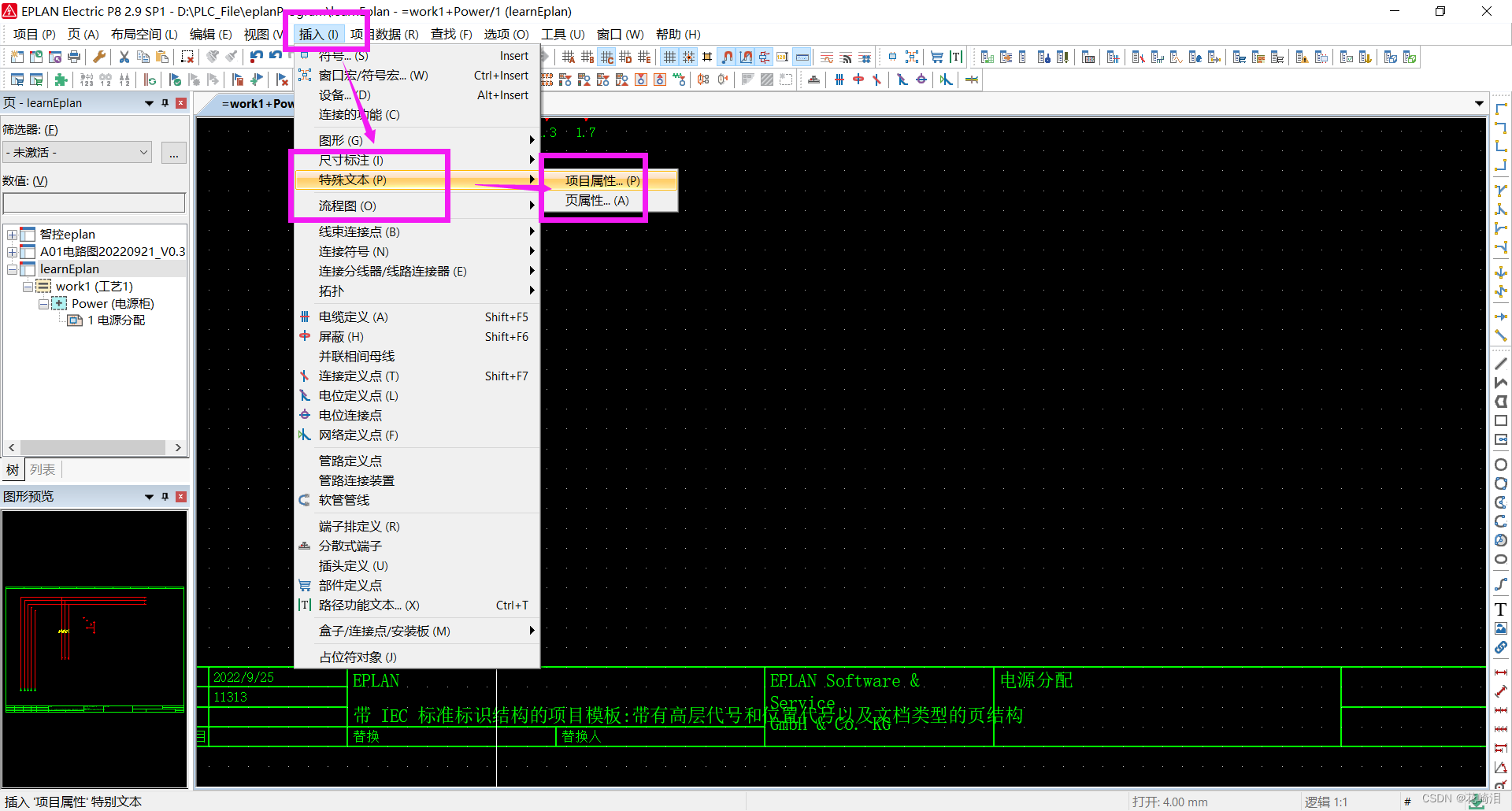Image resolution: width=1512 pixels, height=811 pixels.
Task: Close the page navigator panel
Action: tap(181, 103)
